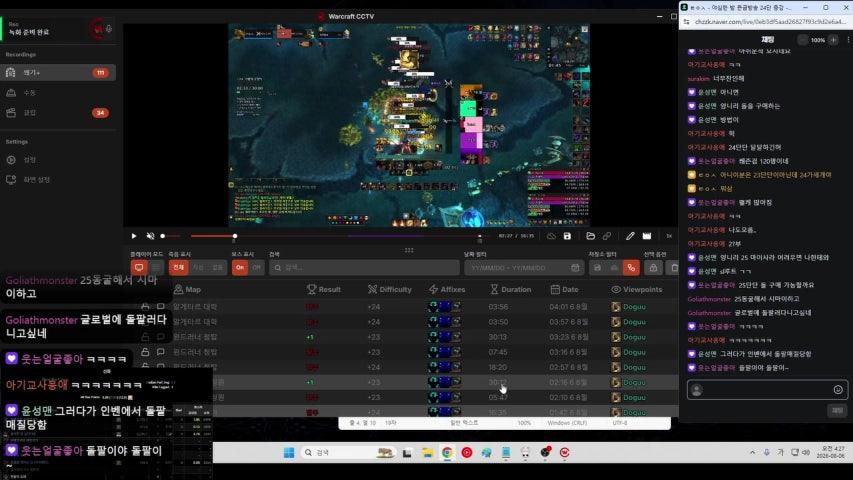Click the chat send button
853x480 pixels.
coord(837,410)
